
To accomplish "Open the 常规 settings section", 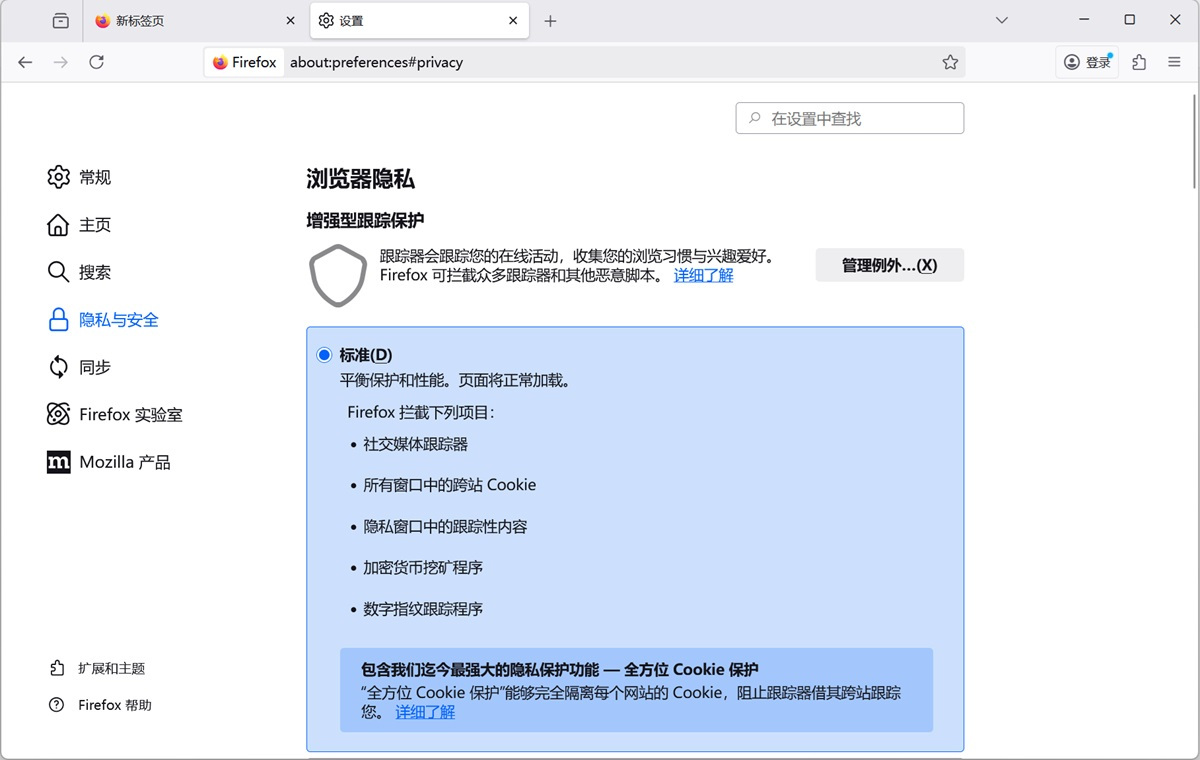I will click(94, 176).
